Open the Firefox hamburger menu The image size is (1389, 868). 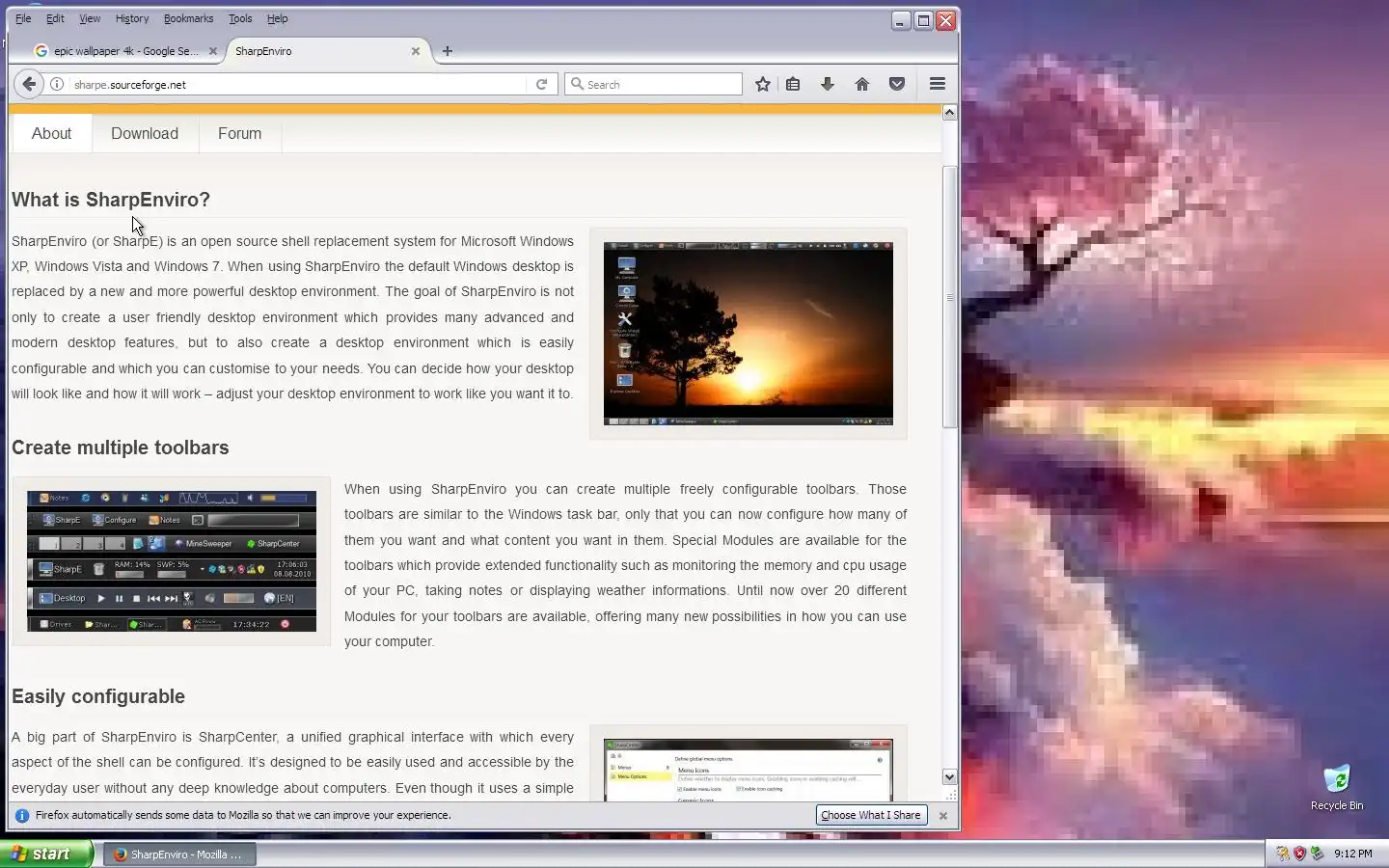coord(938,84)
